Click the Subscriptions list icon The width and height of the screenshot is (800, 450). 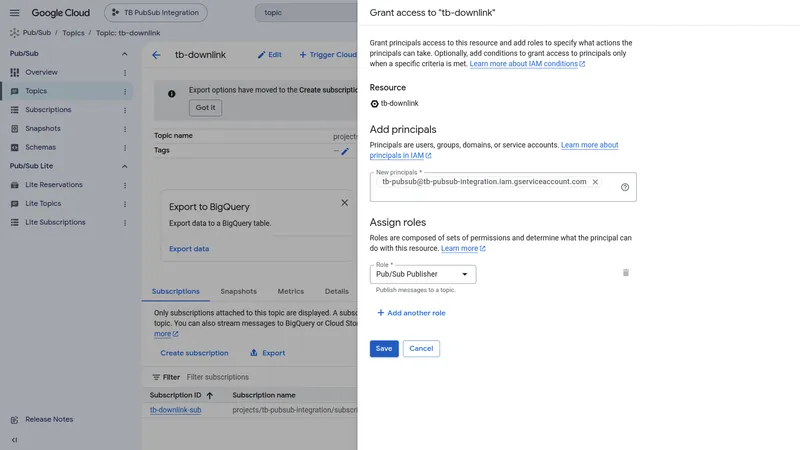coord(14,110)
